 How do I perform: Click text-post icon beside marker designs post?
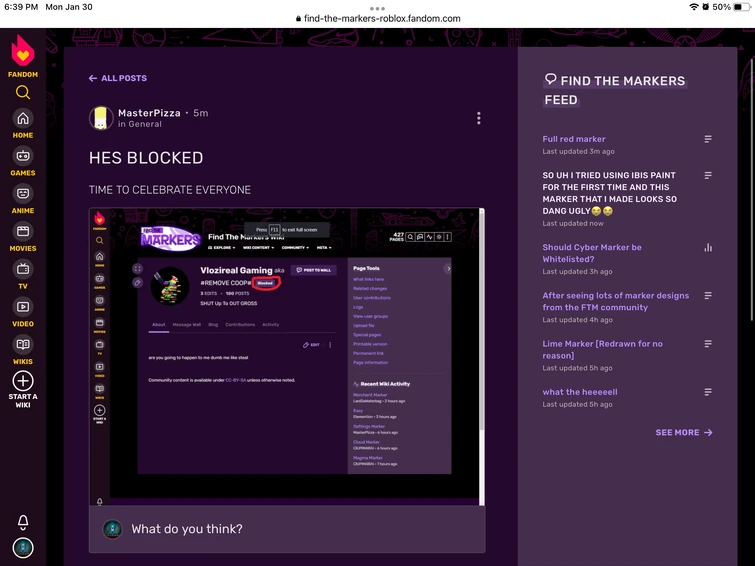pyautogui.click(x=708, y=296)
